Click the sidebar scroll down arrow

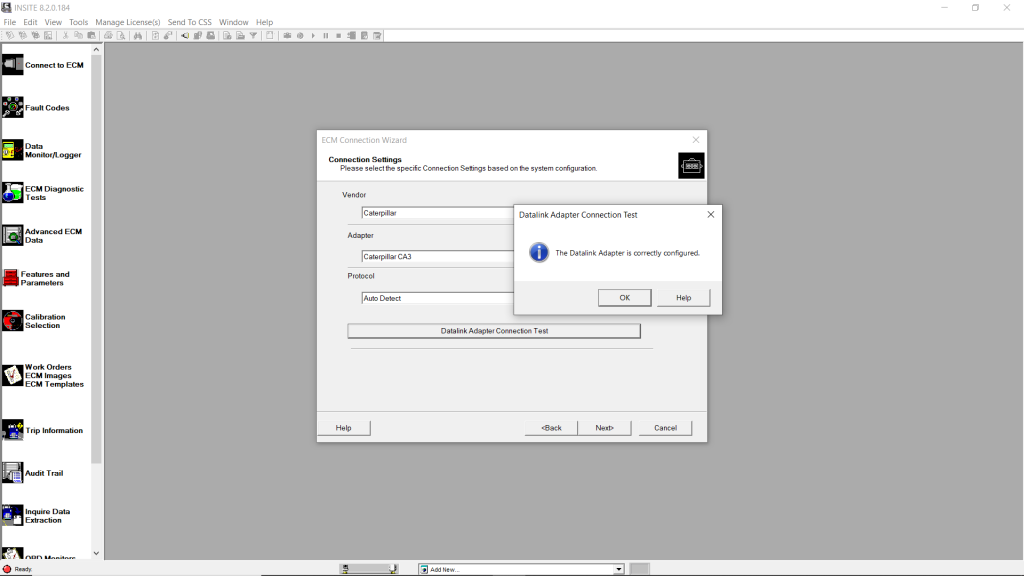(97, 553)
